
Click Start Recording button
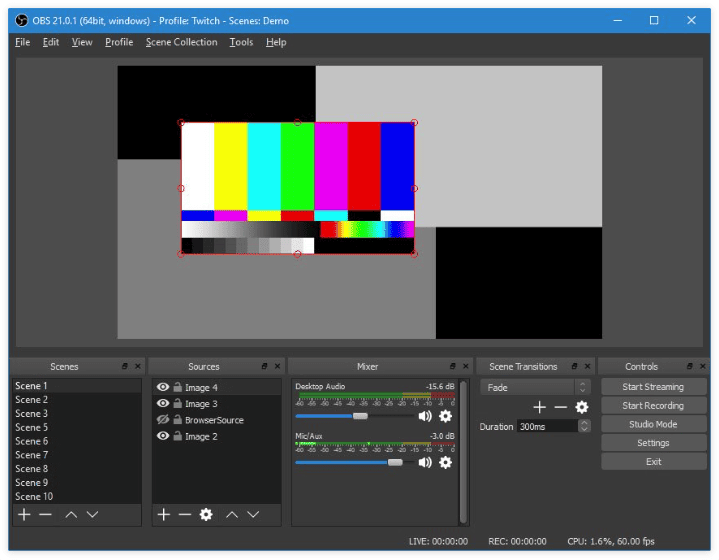pos(653,405)
